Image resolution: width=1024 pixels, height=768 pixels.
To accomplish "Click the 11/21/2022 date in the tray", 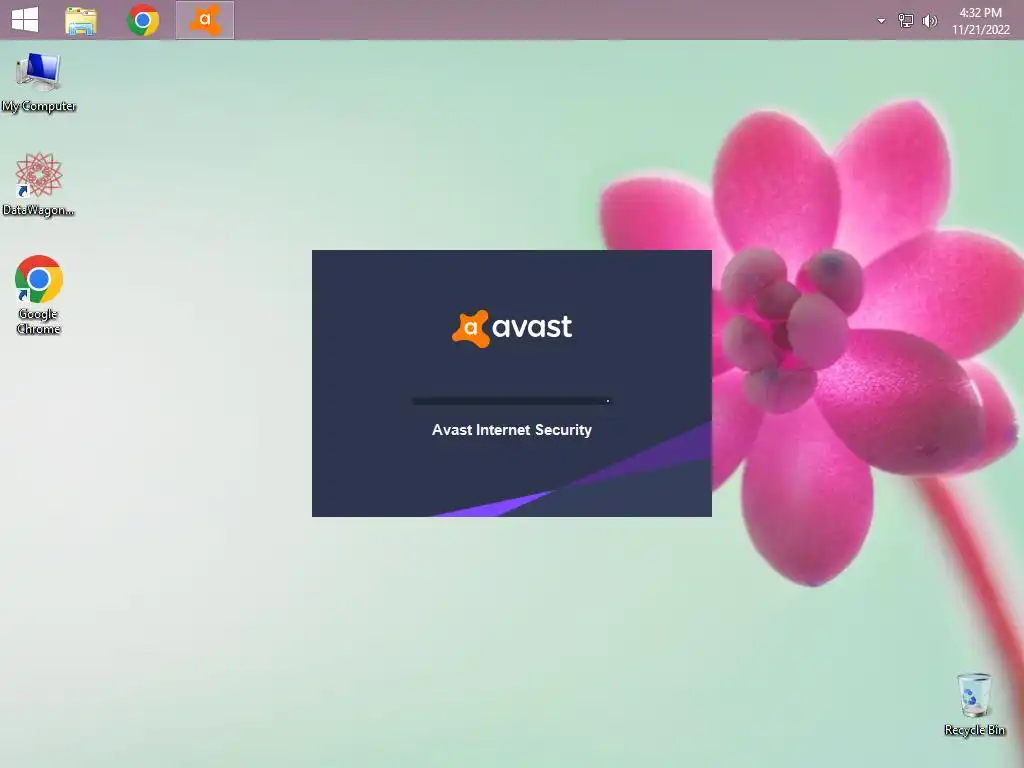I will pos(980,29).
